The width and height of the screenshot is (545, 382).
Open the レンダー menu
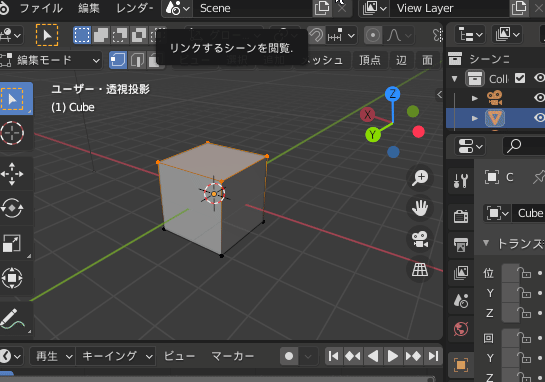point(134,8)
